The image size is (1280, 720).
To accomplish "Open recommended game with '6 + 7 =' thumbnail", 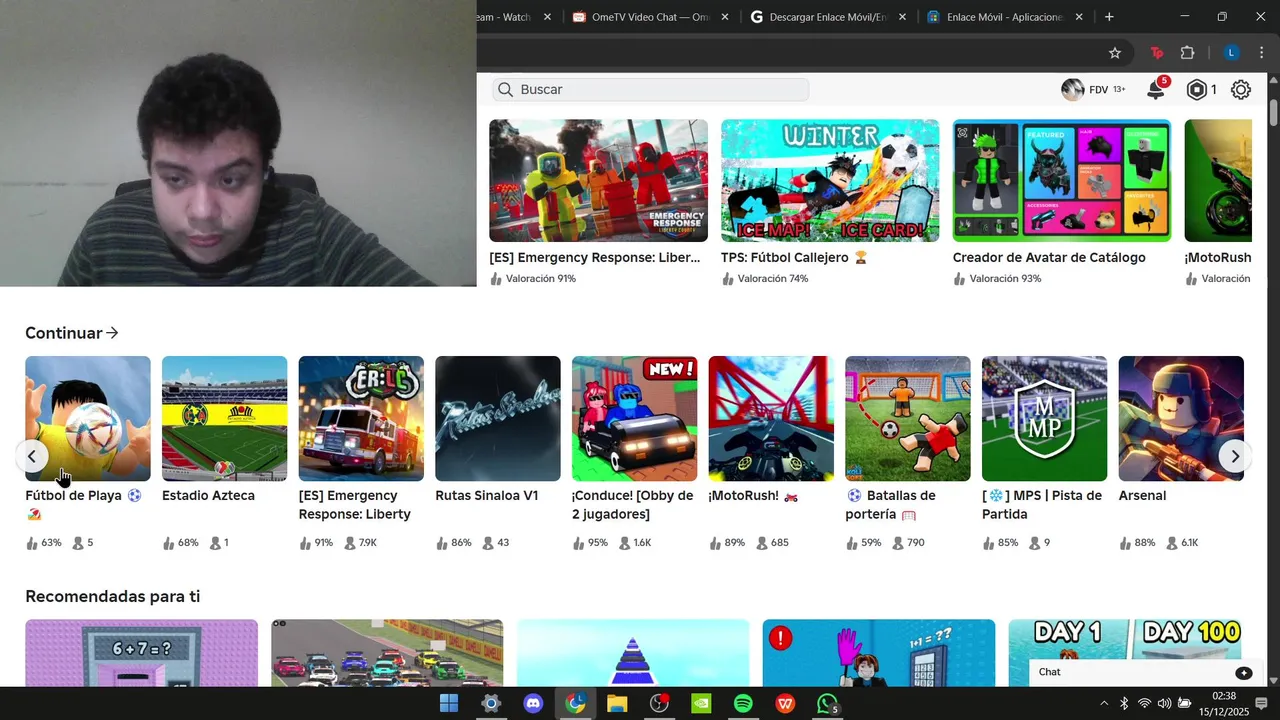I will pos(141,653).
